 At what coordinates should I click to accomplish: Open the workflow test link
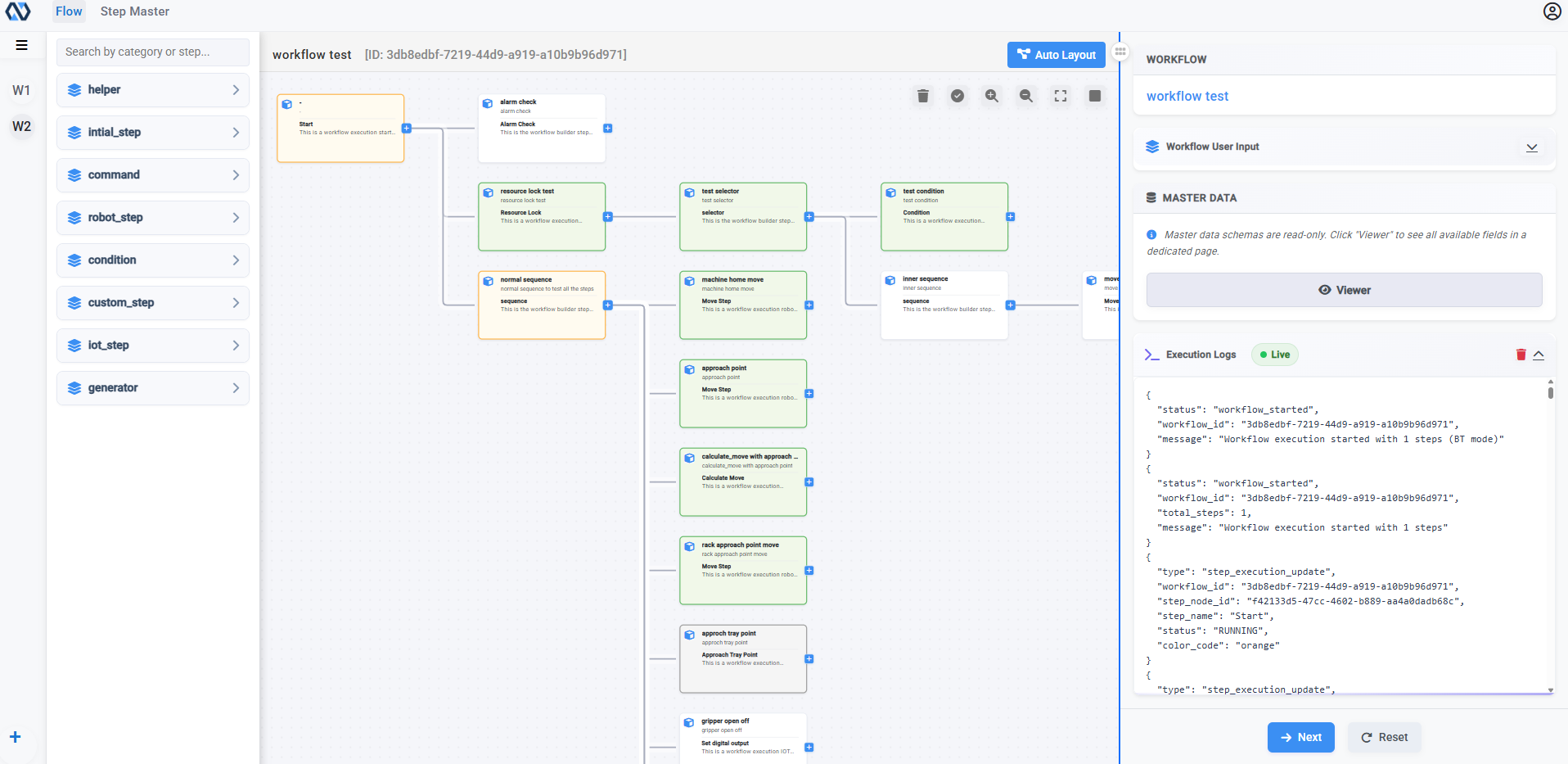[1187, 96]
